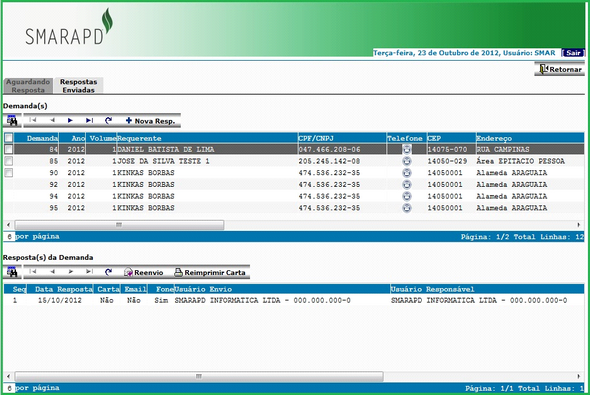Click address Área EPITACIO PESSOA
This screenshot has width=590, height=395.
click(x=520, y=161)
